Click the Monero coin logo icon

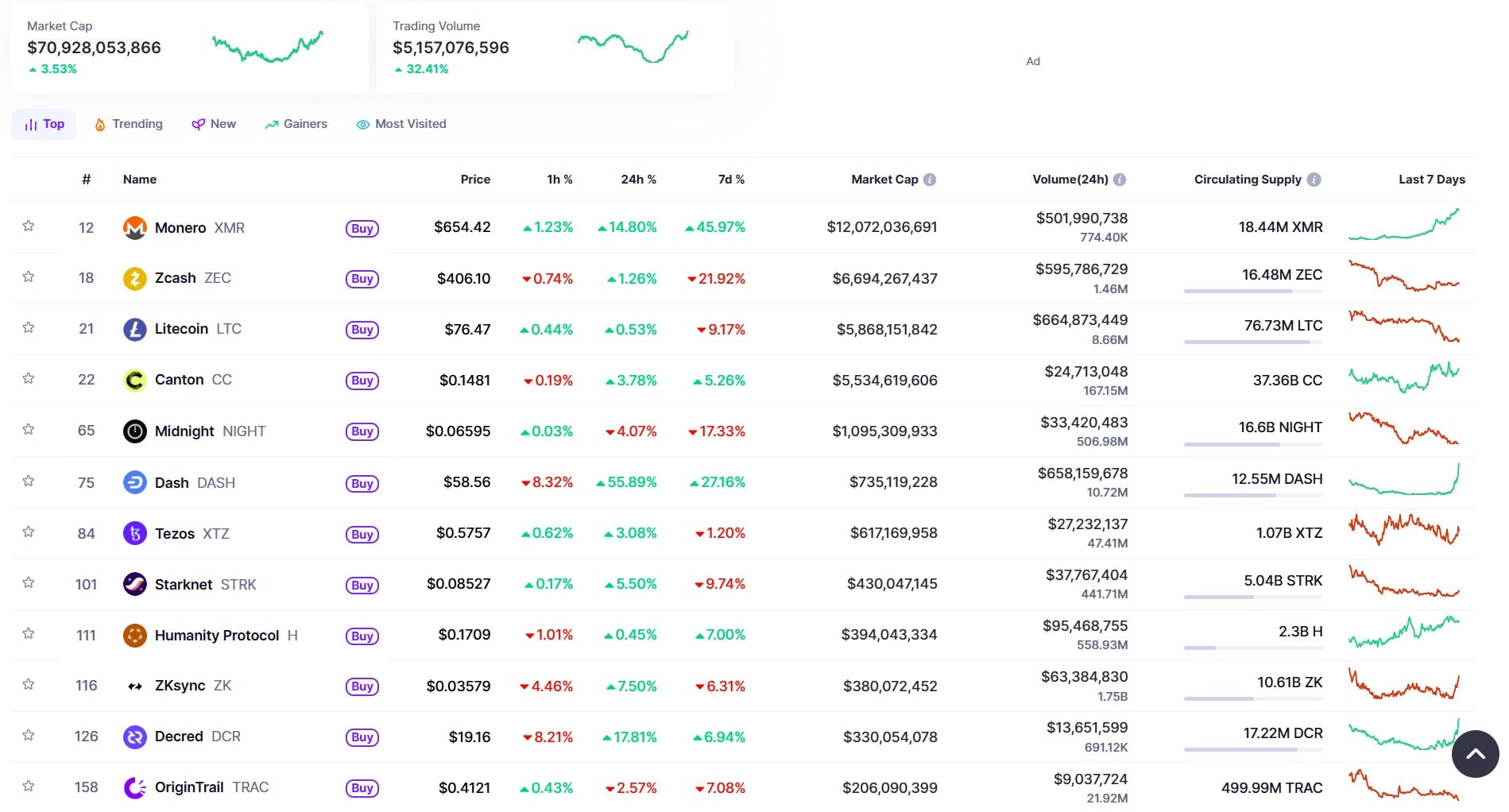pyautogui.click(x=134, y=228)
